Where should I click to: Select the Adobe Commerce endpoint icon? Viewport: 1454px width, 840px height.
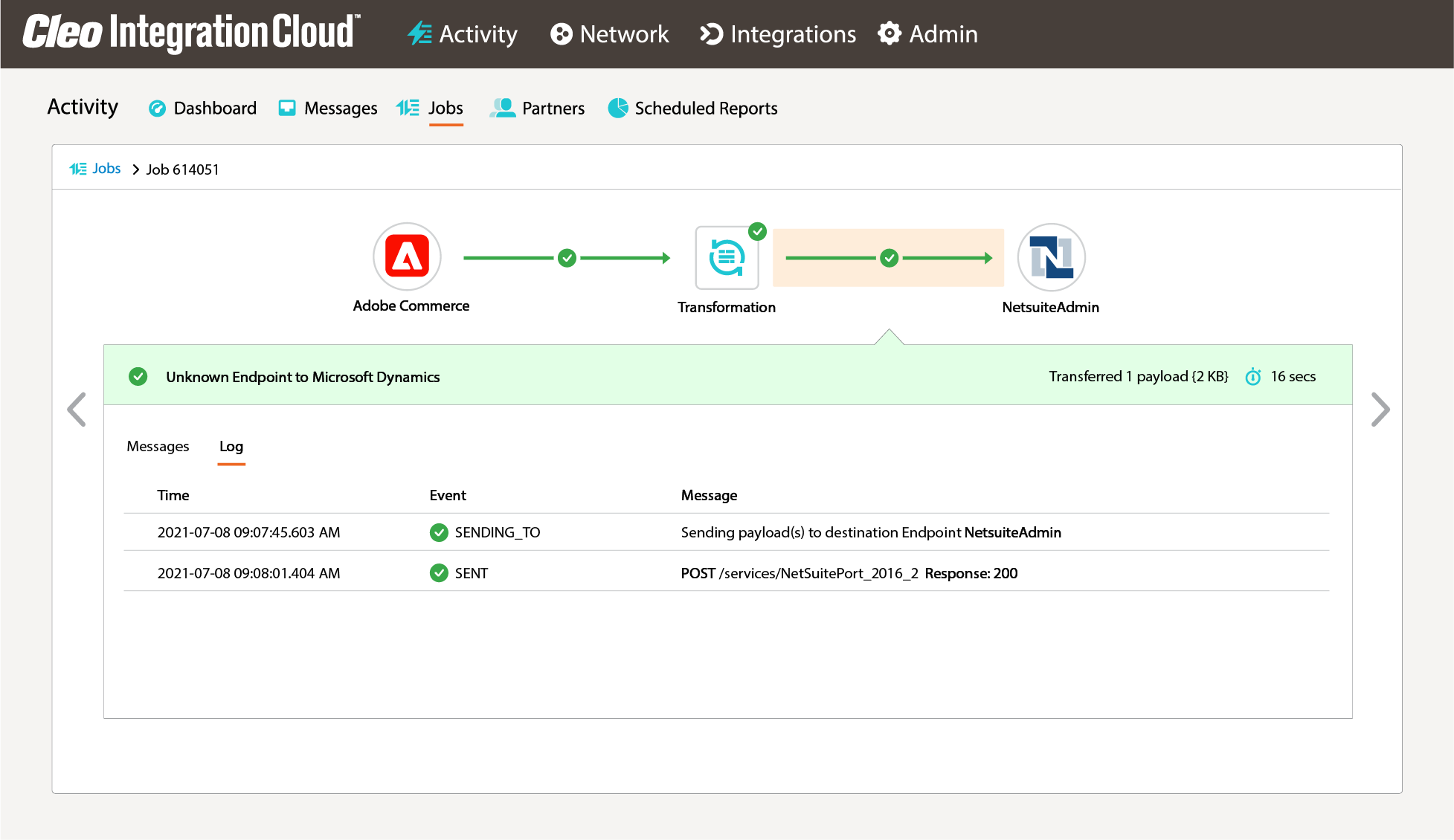[x=407, y=256]
